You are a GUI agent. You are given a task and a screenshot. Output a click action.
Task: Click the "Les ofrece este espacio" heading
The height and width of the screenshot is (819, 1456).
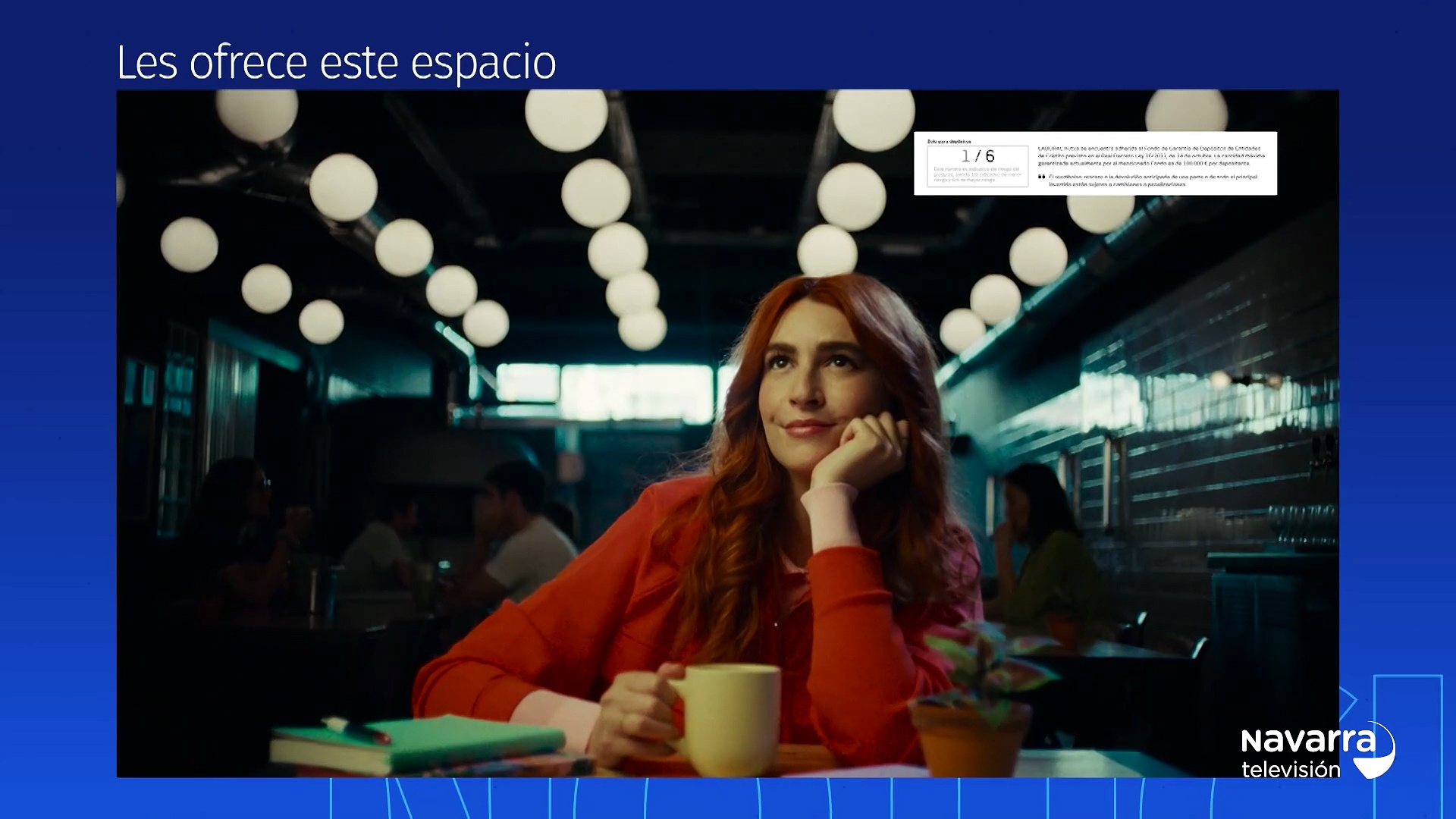[337, 63]
